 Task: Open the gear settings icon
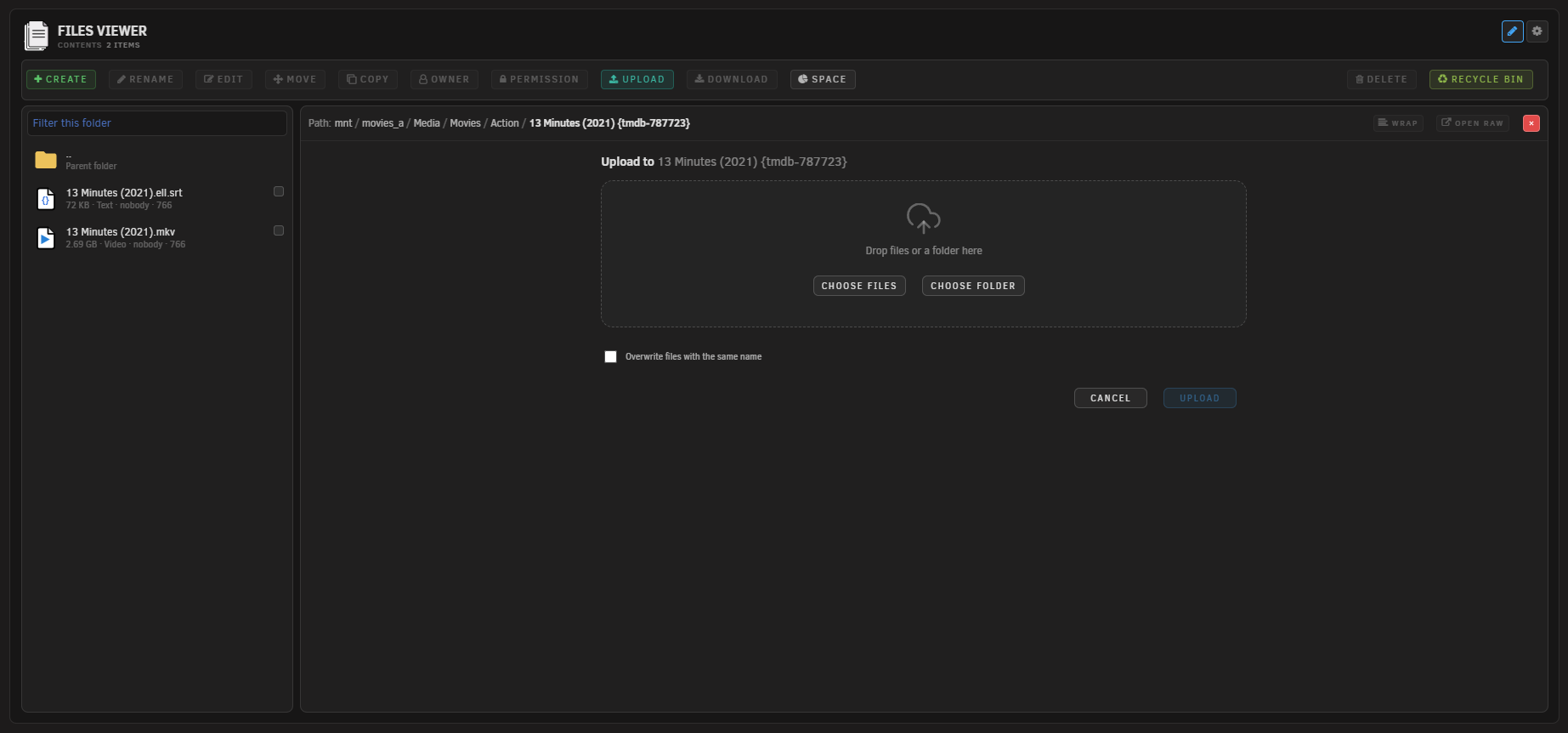(x=1537, y=31)
